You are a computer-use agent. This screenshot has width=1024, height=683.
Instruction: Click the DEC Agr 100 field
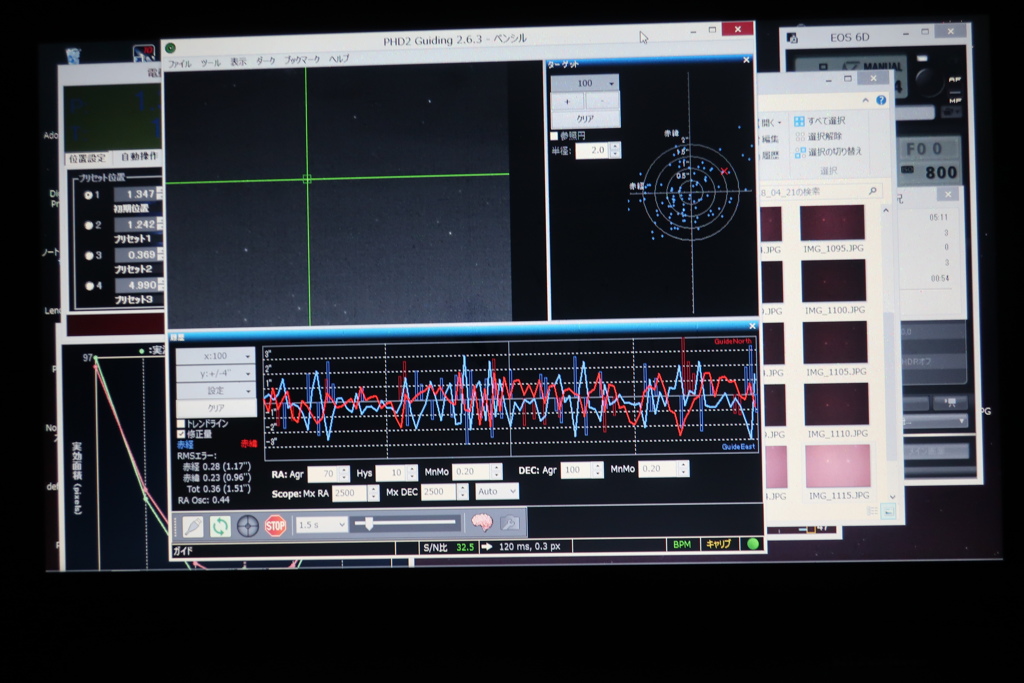point(576,469)
